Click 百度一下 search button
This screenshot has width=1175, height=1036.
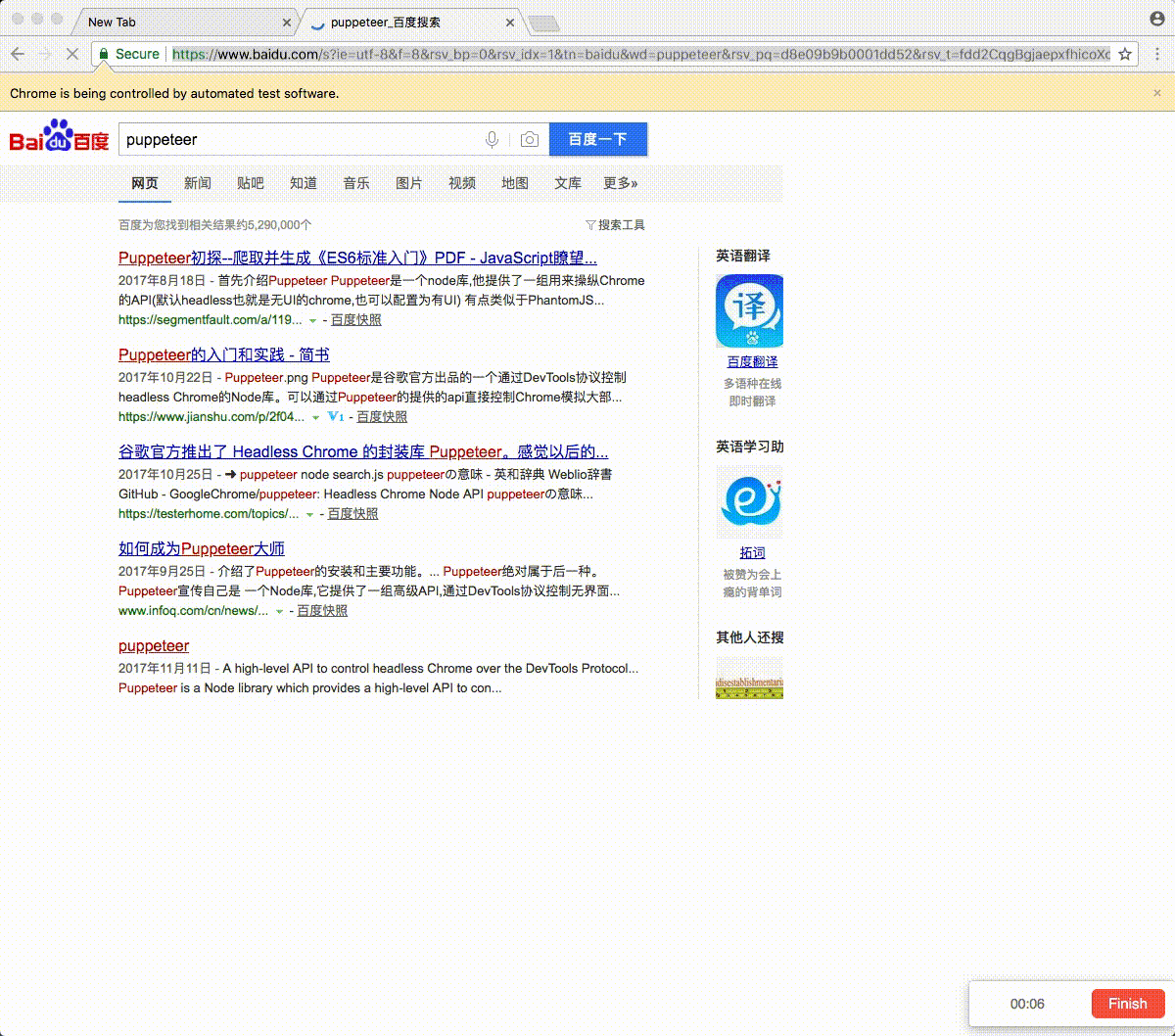click(x=598, y=139)
